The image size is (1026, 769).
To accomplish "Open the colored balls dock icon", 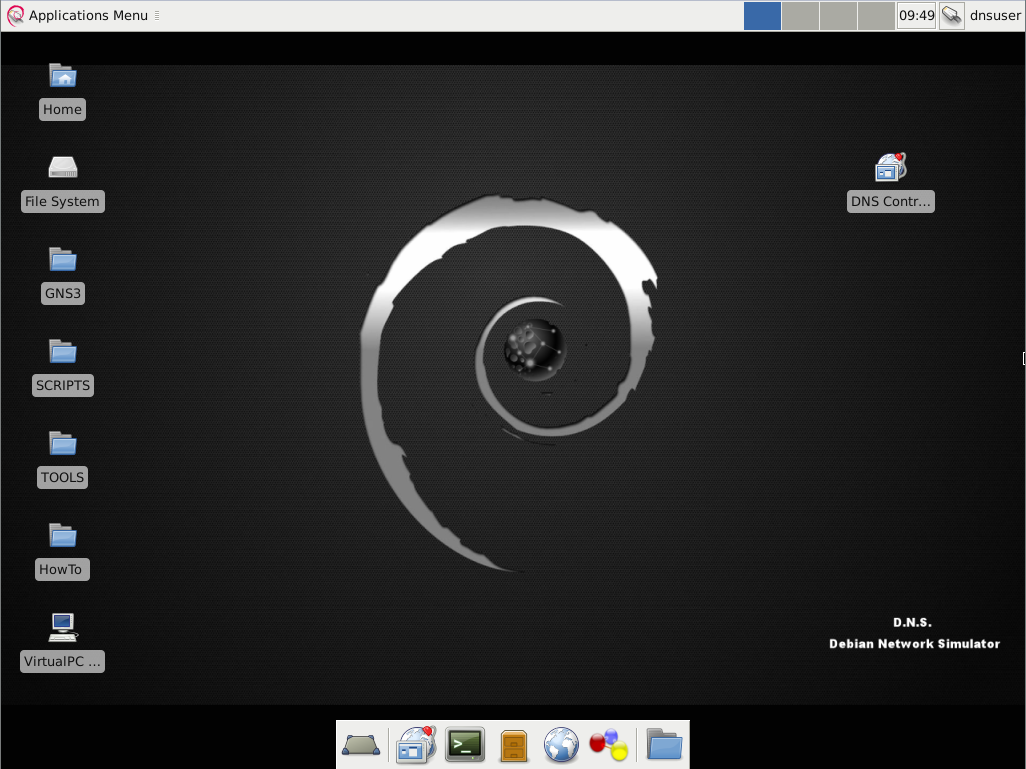I will [609, 745].
